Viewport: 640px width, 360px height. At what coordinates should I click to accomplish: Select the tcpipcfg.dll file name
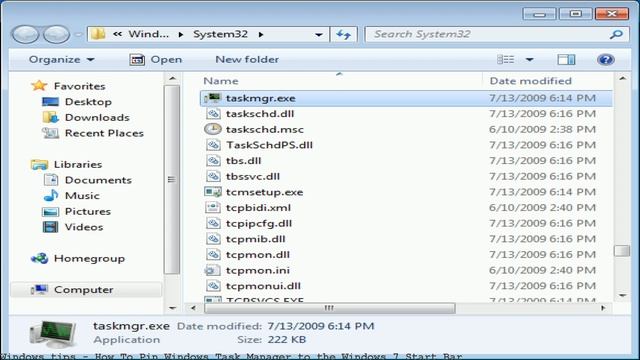pyautogui.click(x=259, y=223)
